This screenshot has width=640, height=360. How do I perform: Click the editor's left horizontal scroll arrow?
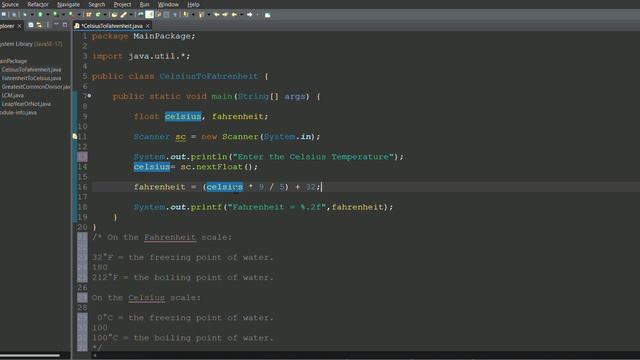(x=95, y=356)
